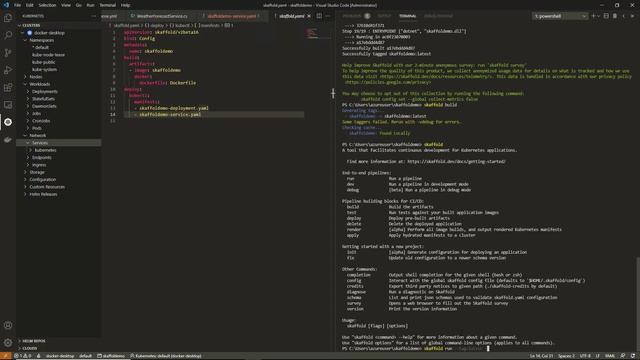The width and height of the screenshot is (640, 360).
Task: Open the Explorer view in activity bar
Action: click(x=8, y=18)
